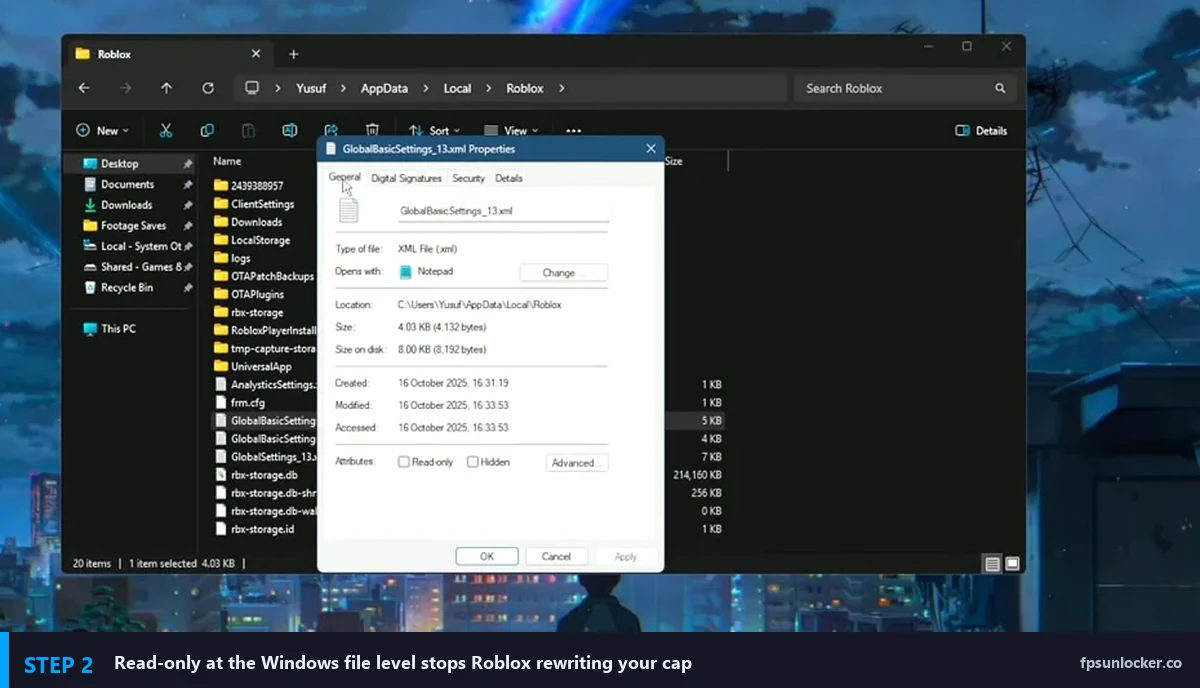Click the document icon beside the filename field
The width and height of the screenshot is (1200, 688).
click(348, 210)
